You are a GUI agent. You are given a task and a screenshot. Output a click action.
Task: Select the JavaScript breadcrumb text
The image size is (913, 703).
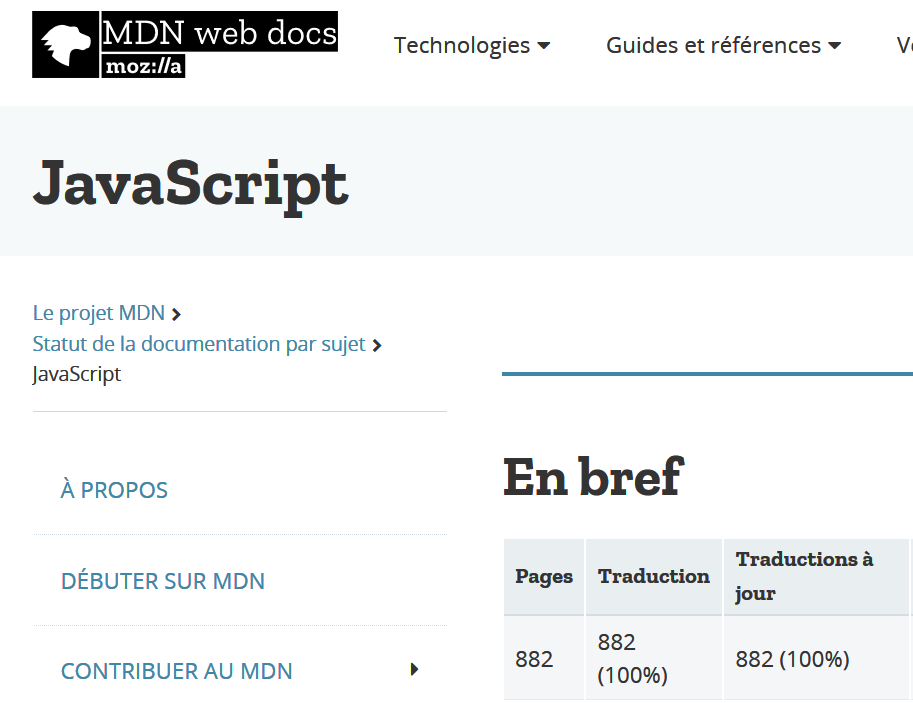click(77, 374)
